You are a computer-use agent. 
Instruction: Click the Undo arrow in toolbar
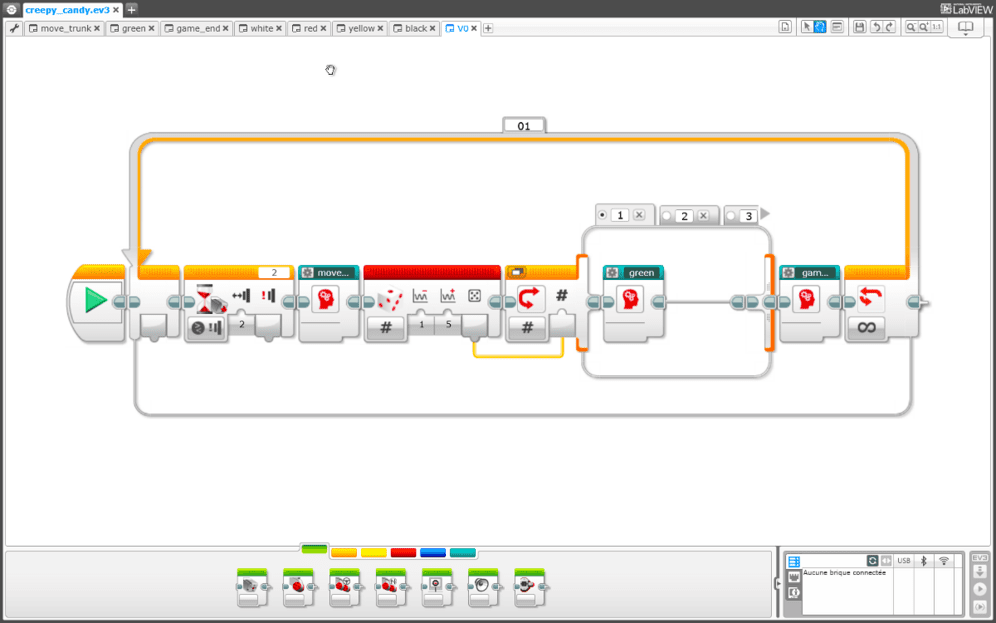click(876, 28)
